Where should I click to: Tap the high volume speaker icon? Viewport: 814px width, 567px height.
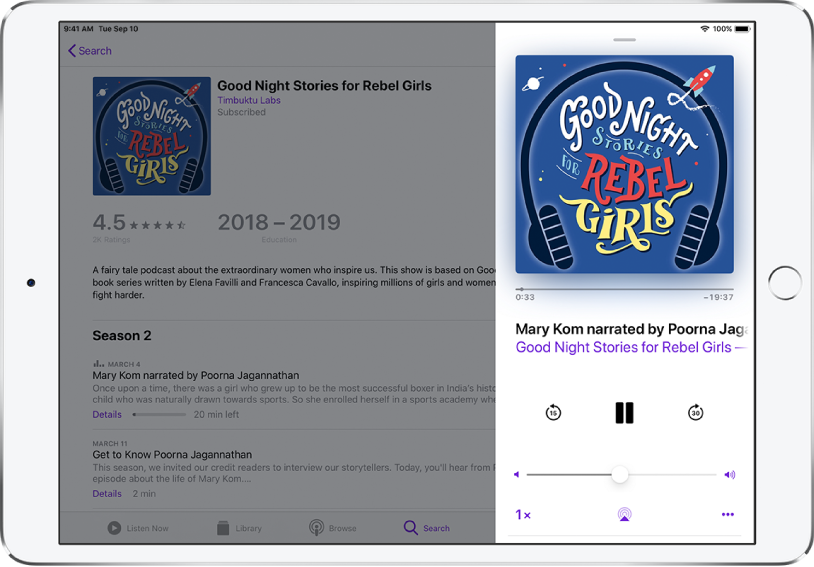[x=730, y=475]
